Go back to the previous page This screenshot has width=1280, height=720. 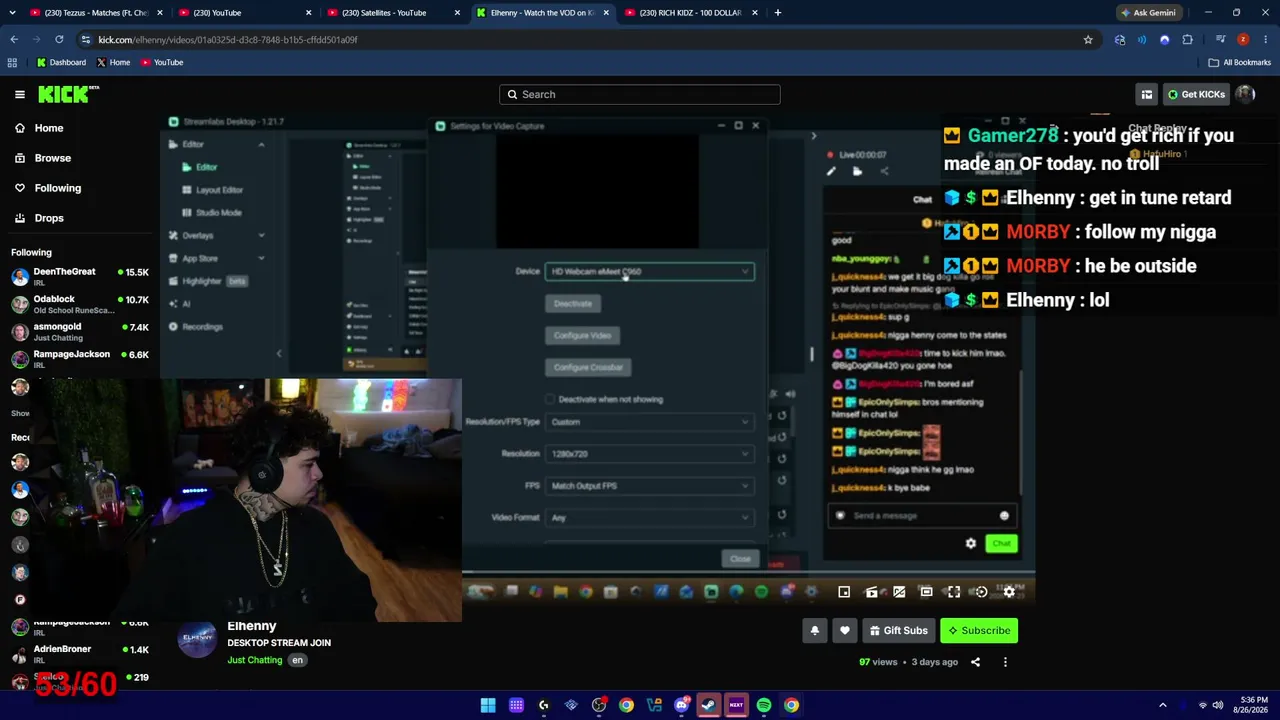pos(14,40)
